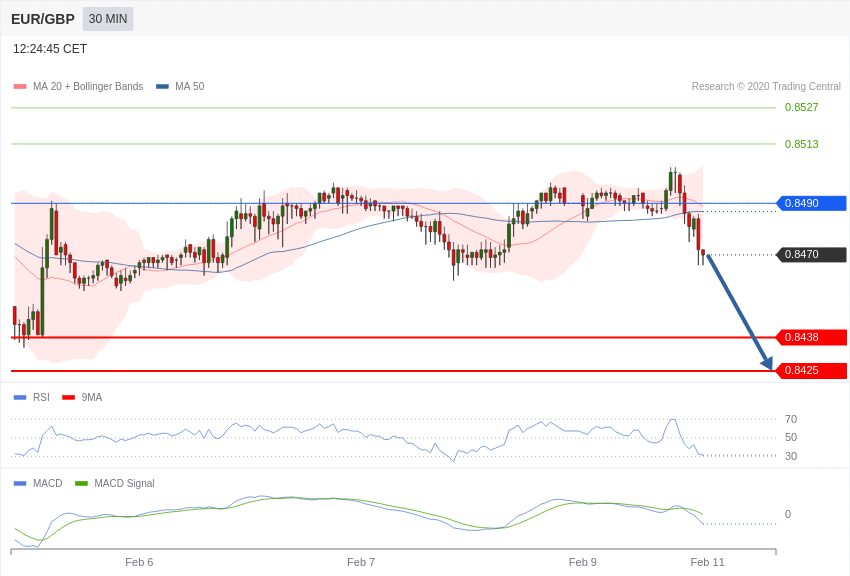850x576 pixels.
Task: Click the 12:24:45 CET timestamp
Action: 50,49
